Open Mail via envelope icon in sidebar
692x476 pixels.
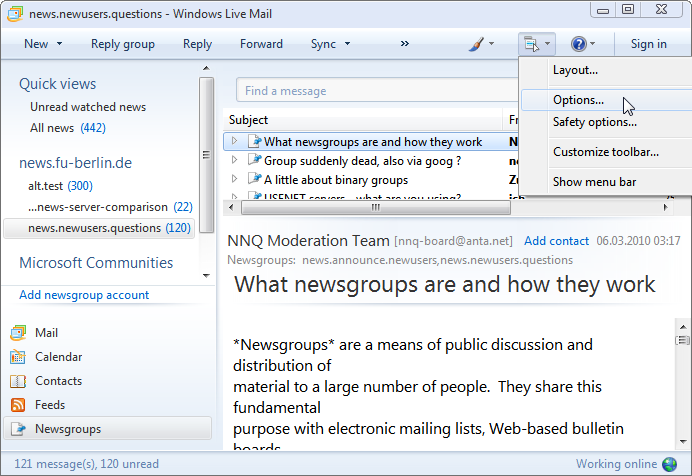click(18, 333)
